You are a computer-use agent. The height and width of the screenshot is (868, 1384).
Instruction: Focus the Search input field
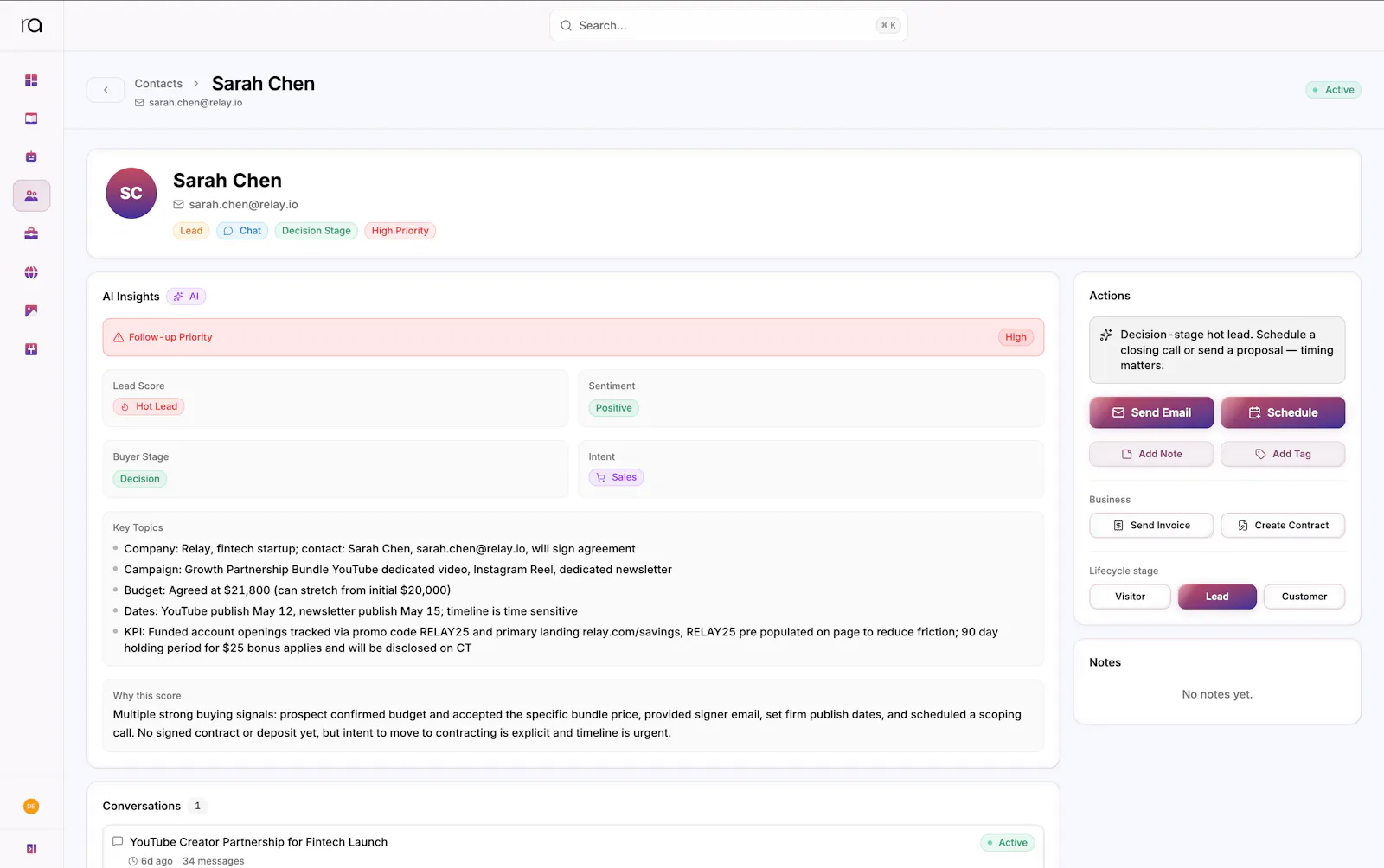tap(728, 26)
